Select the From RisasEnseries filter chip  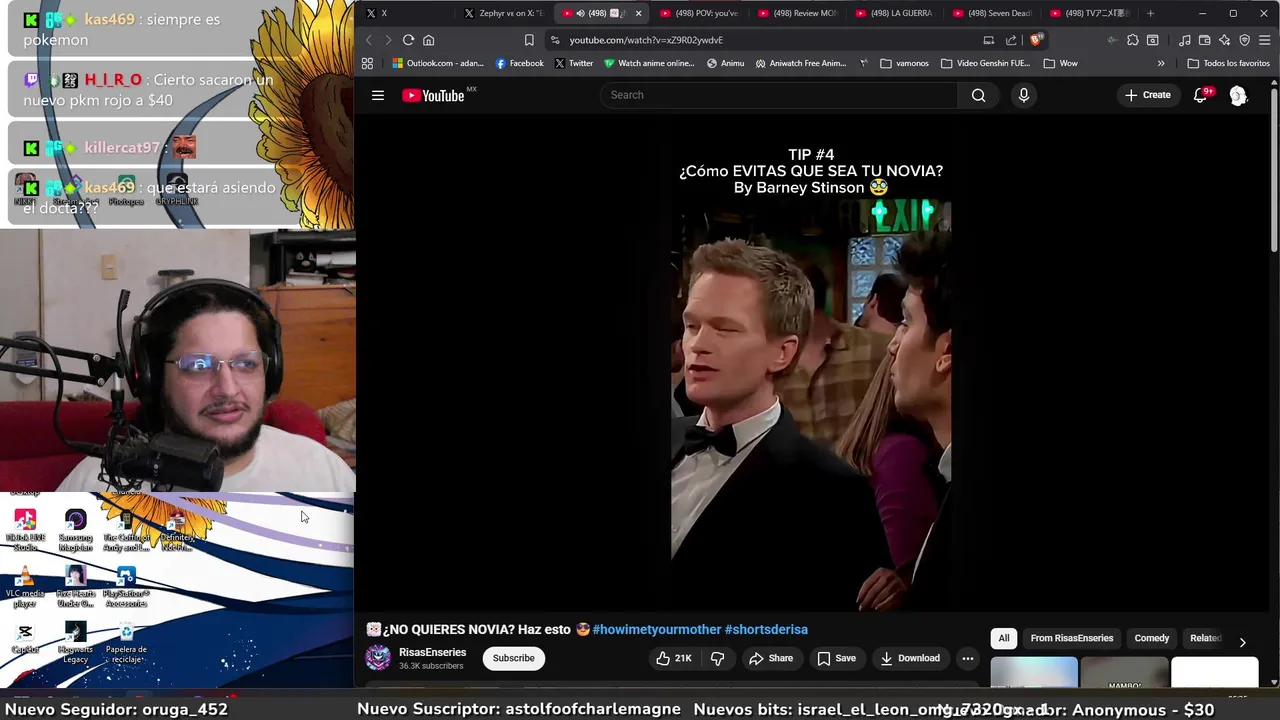[1071, 638]
